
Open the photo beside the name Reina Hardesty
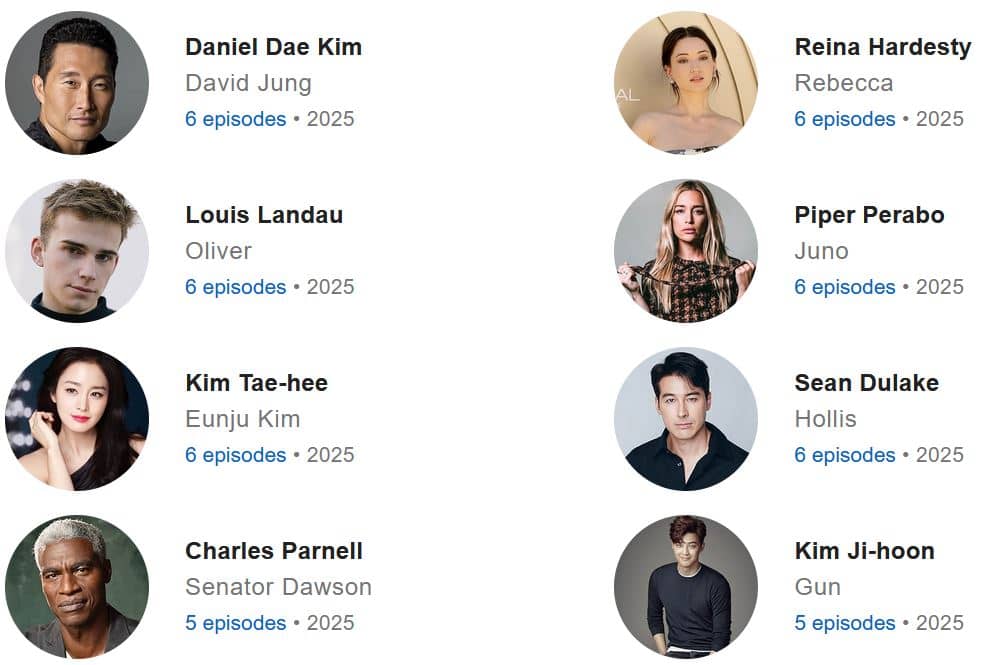point(686,83)
